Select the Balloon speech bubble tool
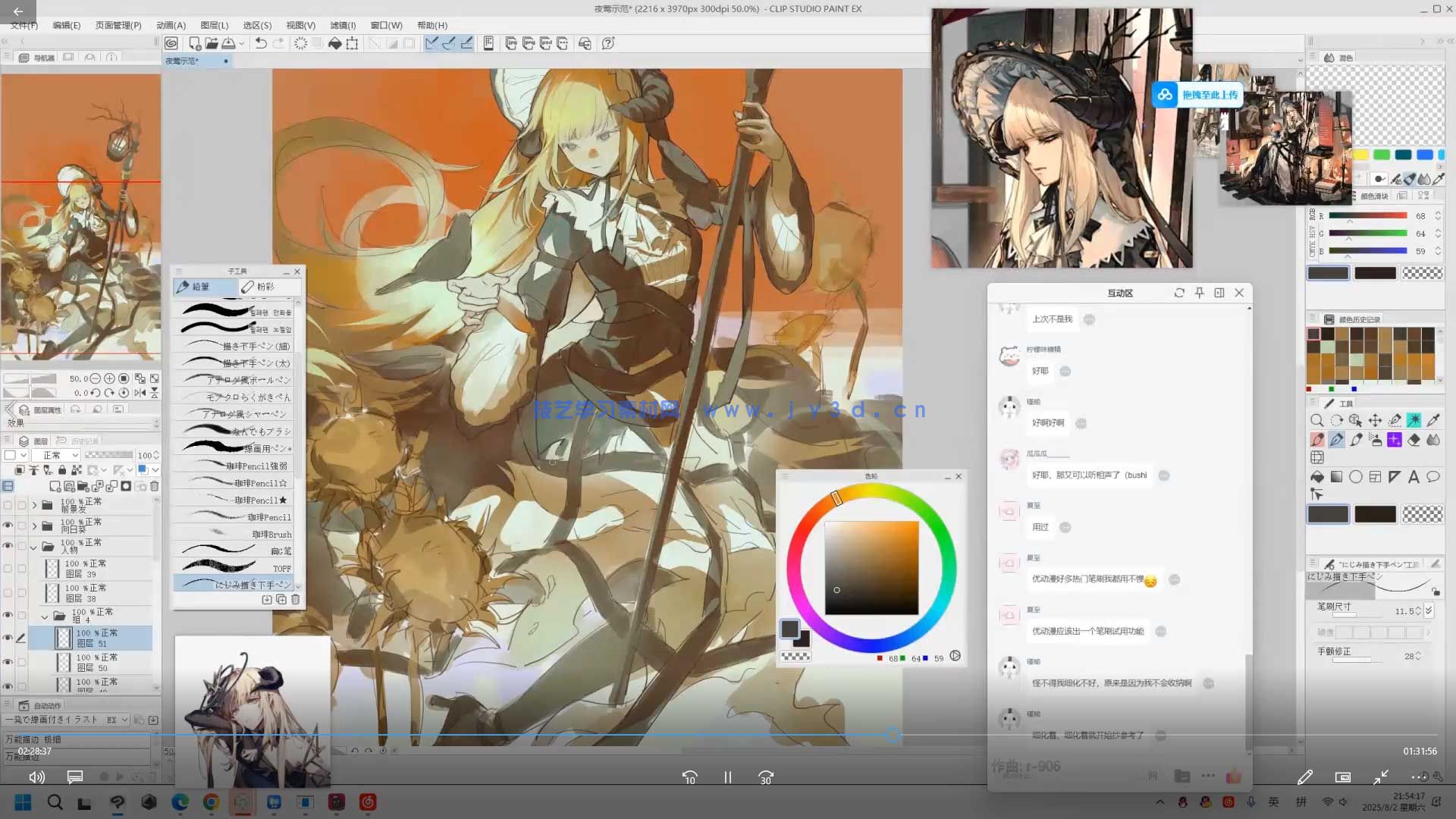The width and height of the screenshot is (1456, 819). click(1433, 477)
